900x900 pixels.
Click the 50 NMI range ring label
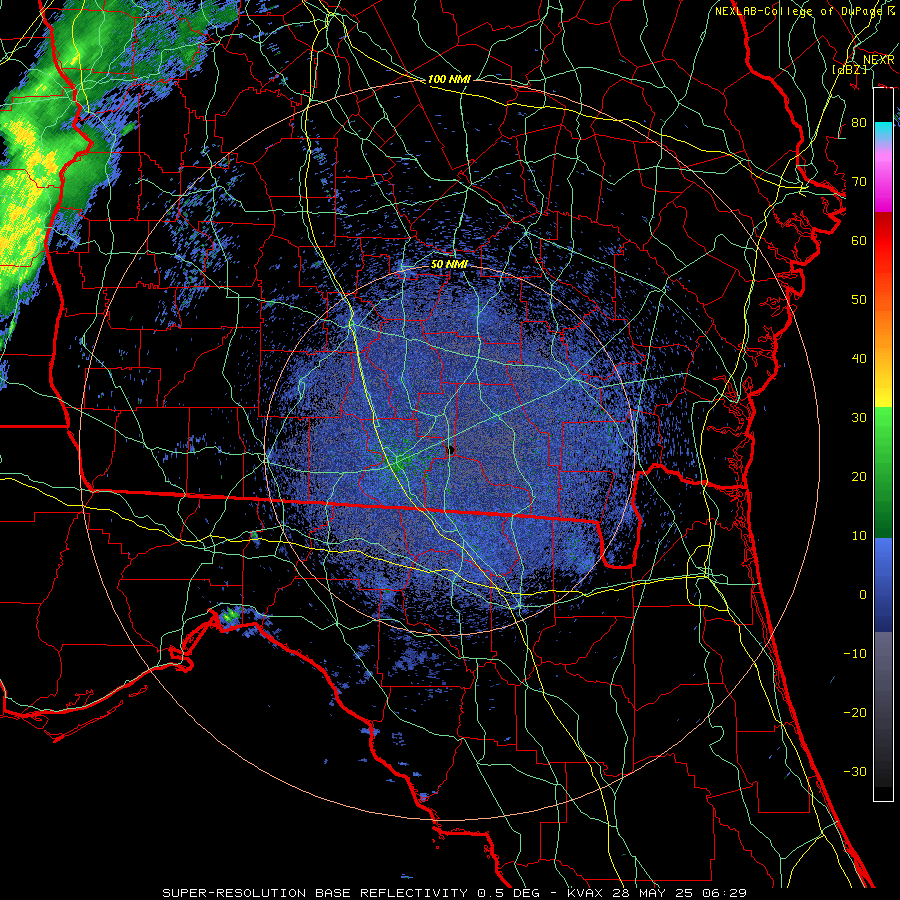pos(449,264)
